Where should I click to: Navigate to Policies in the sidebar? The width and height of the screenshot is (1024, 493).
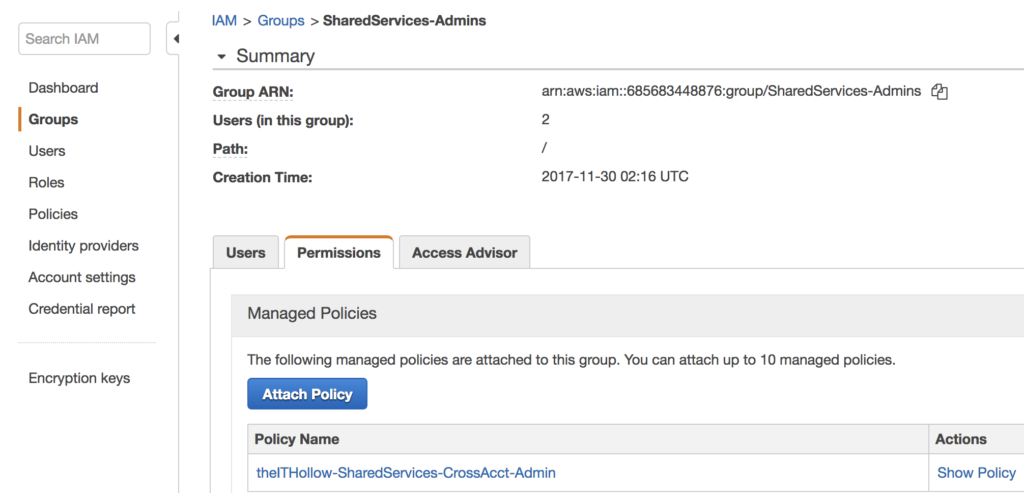(x=53, y=214)
